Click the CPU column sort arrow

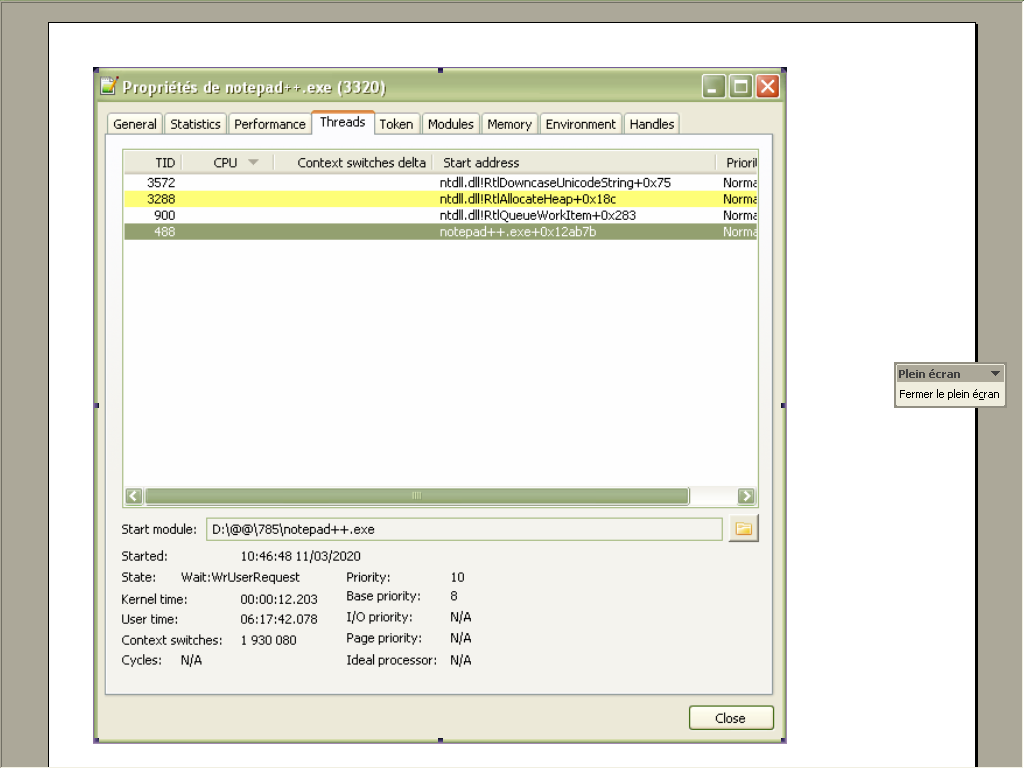coord(253,162)
